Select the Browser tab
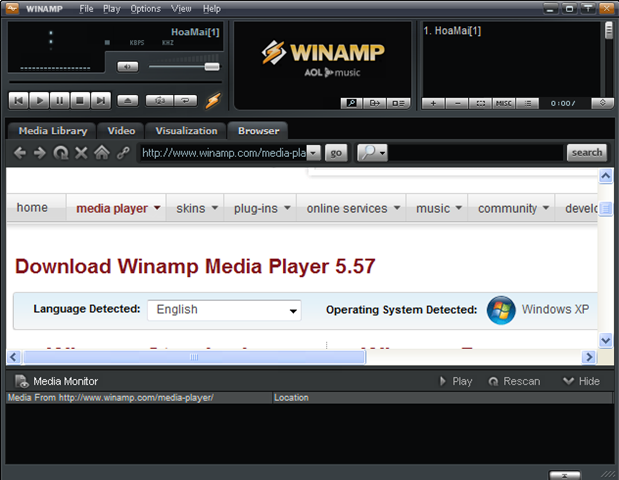The height and width of the screenshot is (480, 619). [x=258, y=131]
